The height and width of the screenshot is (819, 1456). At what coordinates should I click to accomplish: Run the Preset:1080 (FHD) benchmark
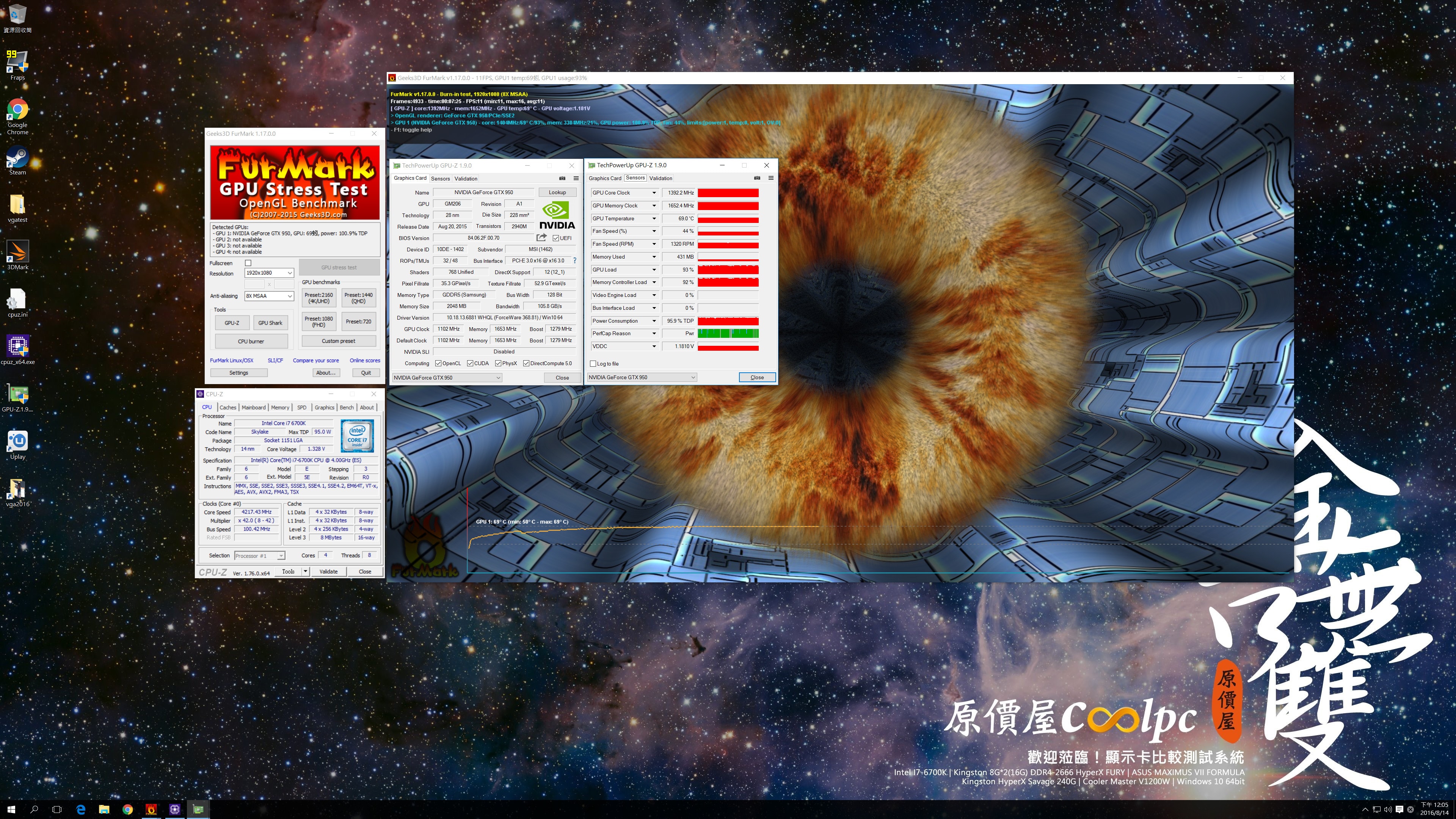319,322
